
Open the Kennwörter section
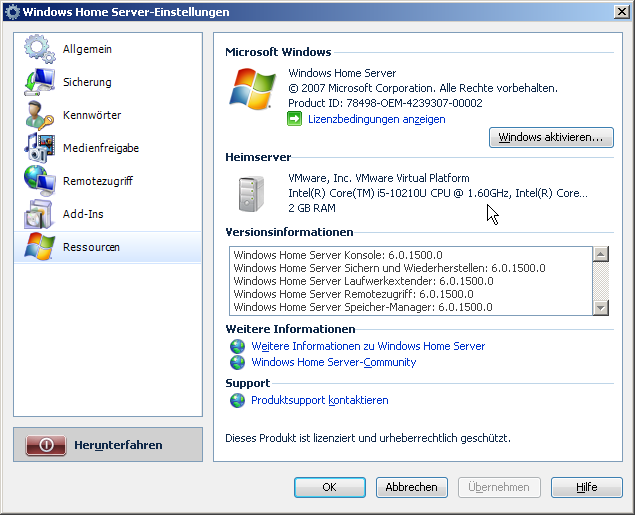point(107,115)
